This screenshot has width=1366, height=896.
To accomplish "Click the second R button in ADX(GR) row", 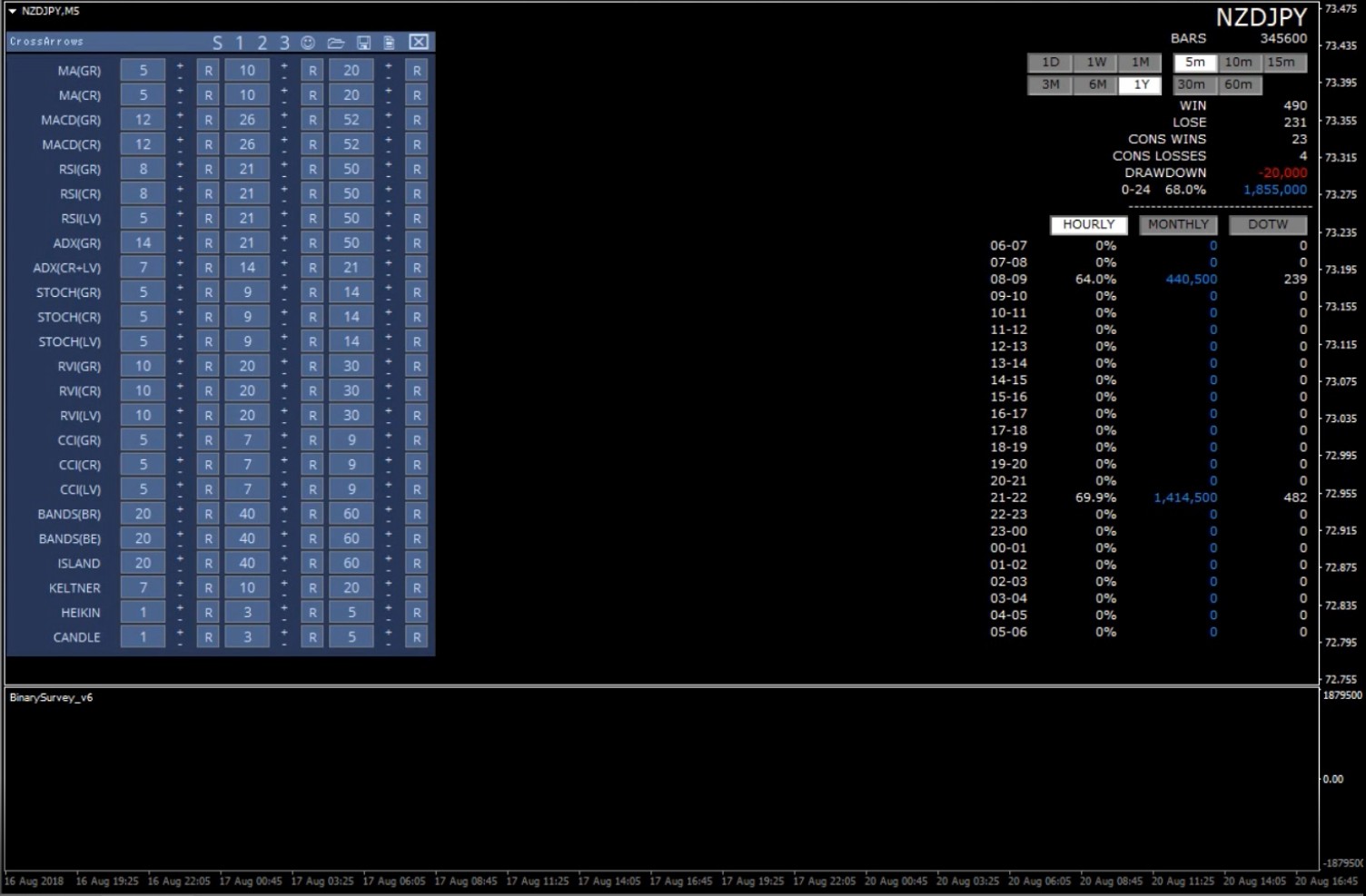I will [312, 243].
